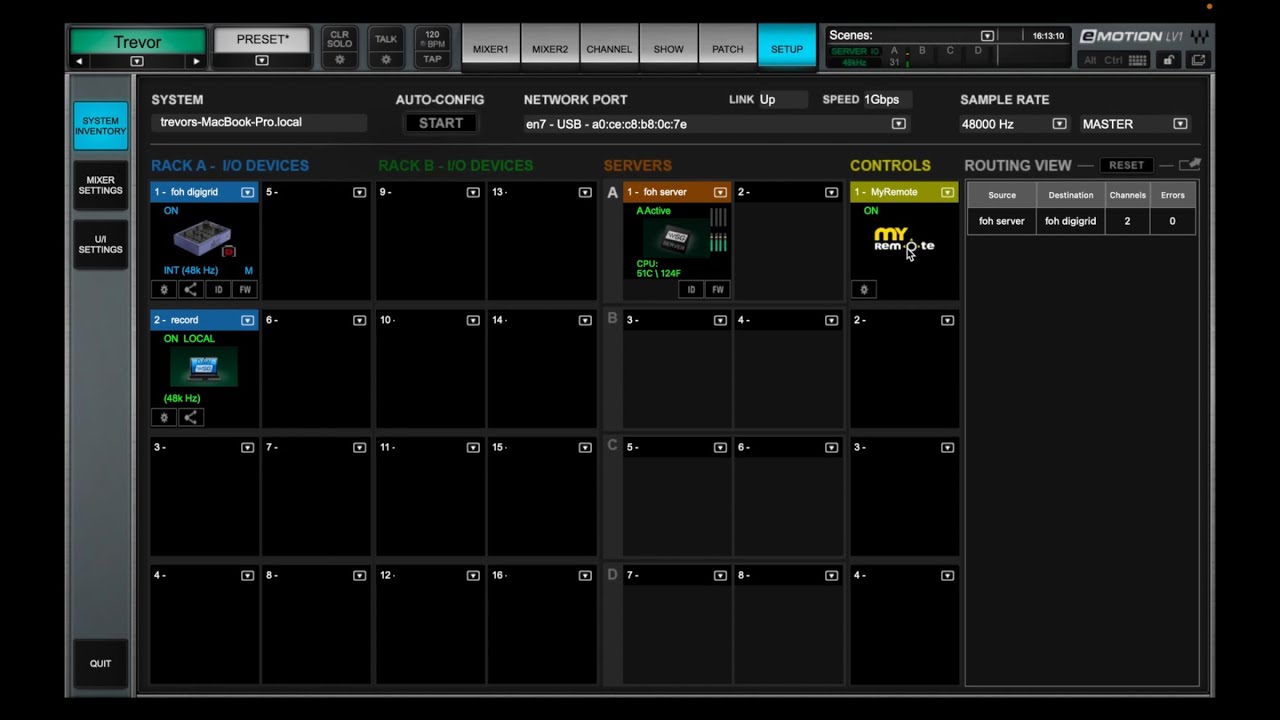This screenshot has height=720, width=1280.
Task: Click previous user arrow under Trevor
Action: click(80, 61)
